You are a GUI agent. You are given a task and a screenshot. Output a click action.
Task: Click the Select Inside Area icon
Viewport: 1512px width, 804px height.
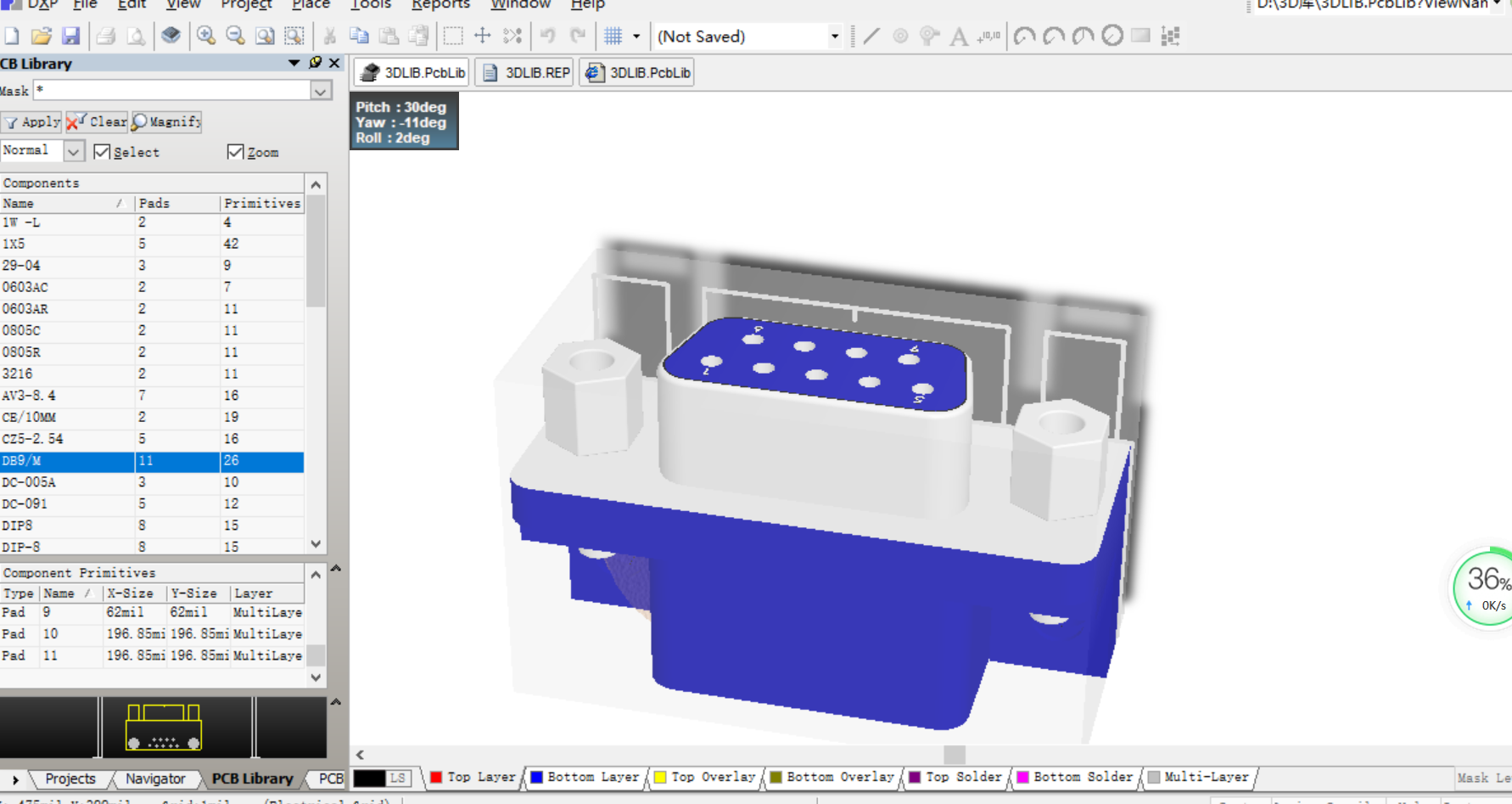pos(453,36)
